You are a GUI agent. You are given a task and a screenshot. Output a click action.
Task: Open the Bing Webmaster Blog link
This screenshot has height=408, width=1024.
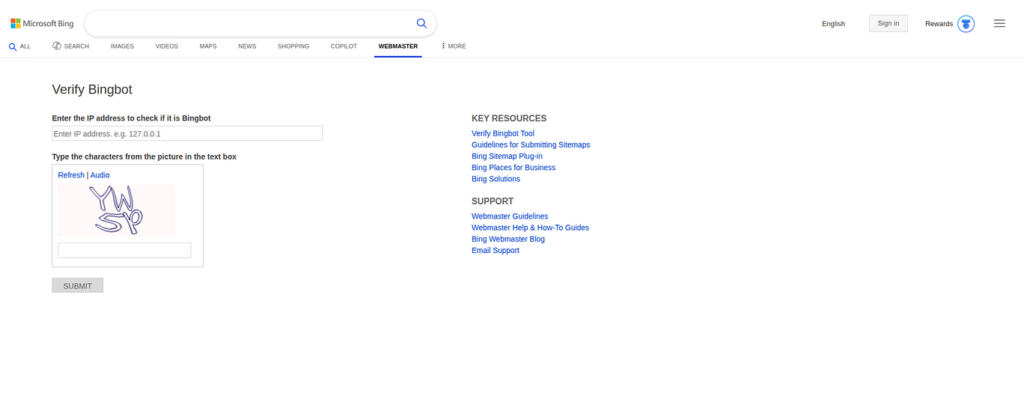(x=508, y=239)
